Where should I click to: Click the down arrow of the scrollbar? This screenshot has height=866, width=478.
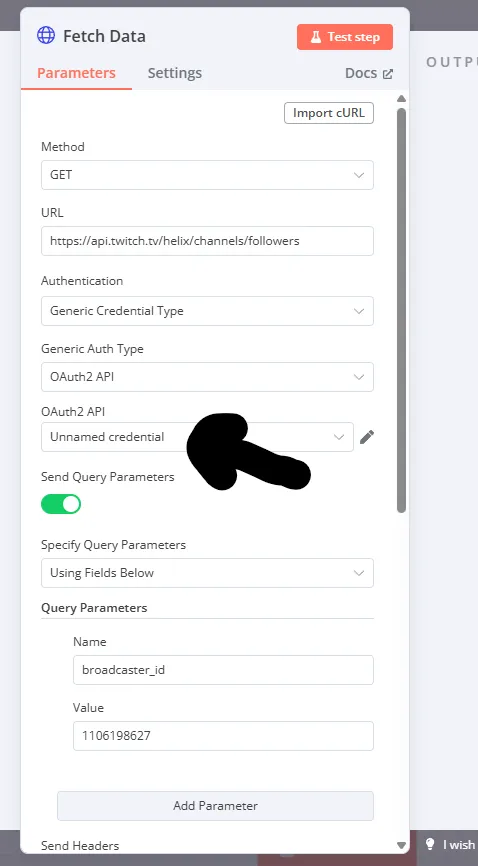pos(402,845)
